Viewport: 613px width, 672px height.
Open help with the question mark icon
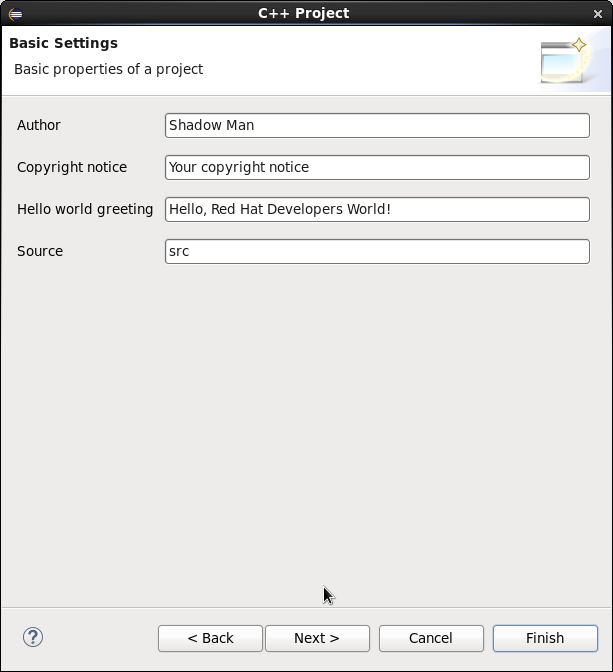[x=33, y=637]
